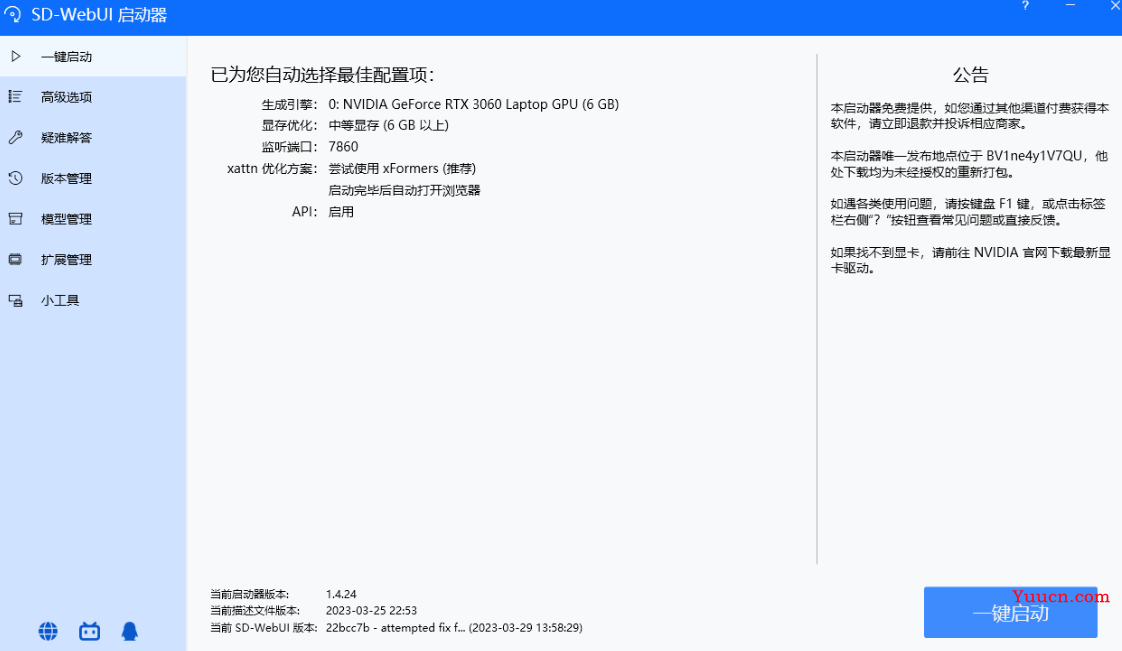The width and height of the screenshot is (1122, 651).
Task: Click the large blue 一键启动 launch button
Action: 1010,612
